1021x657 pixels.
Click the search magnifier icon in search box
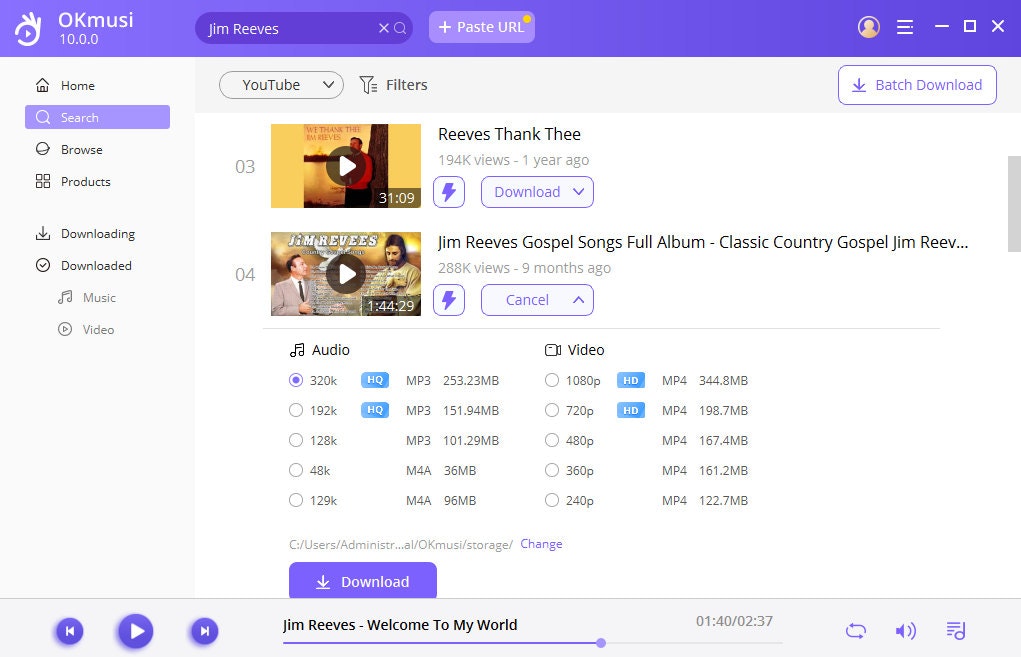(400, 28)
